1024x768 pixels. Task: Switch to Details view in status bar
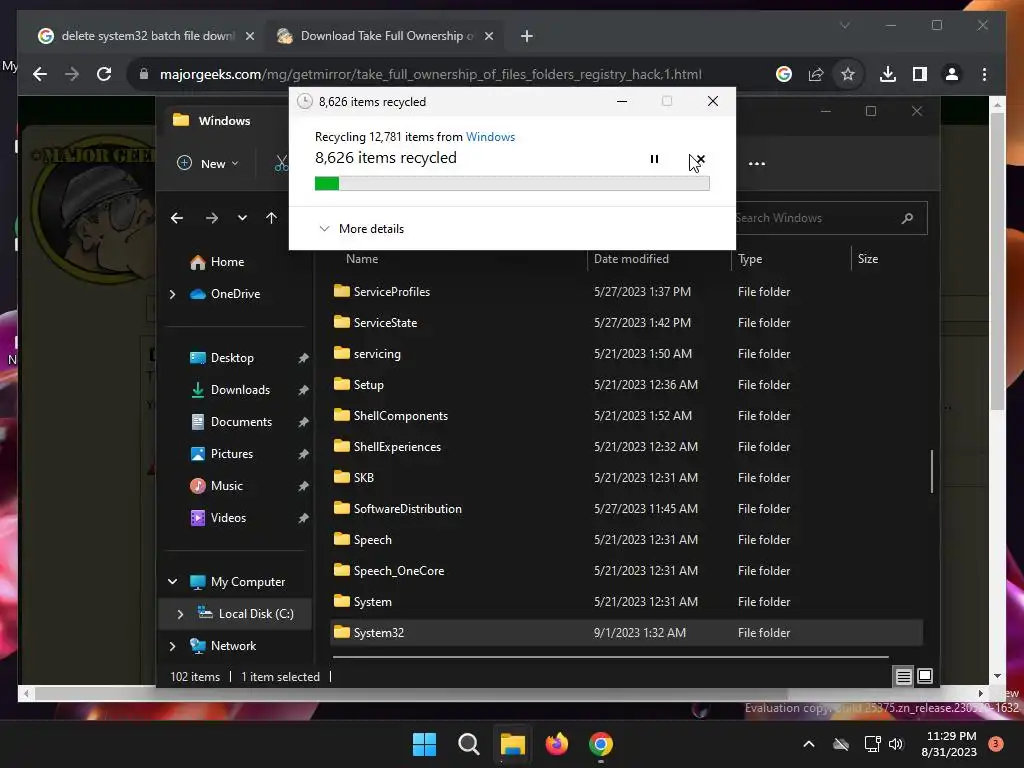(x=903, y=677)
